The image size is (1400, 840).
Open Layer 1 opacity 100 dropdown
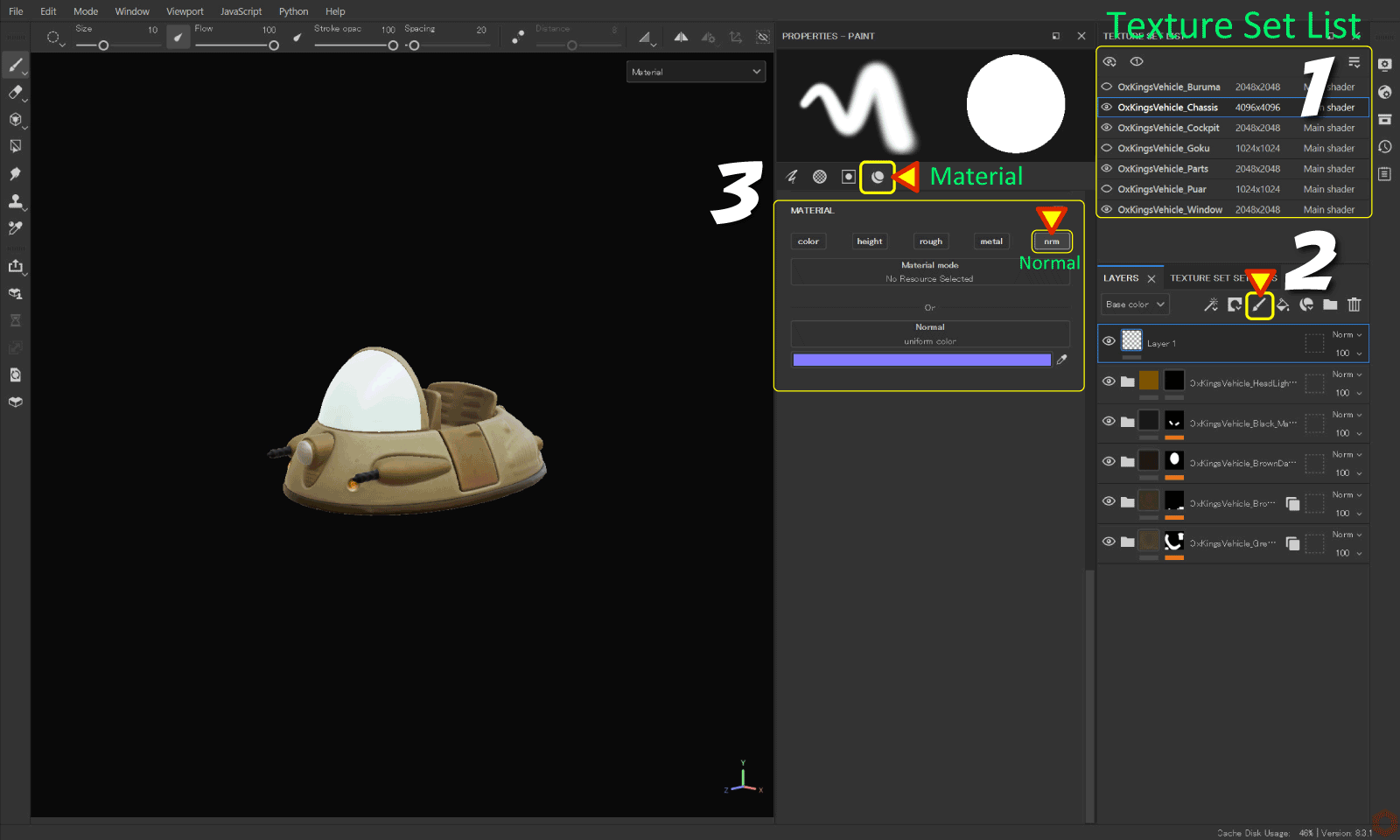[1347, 353]
